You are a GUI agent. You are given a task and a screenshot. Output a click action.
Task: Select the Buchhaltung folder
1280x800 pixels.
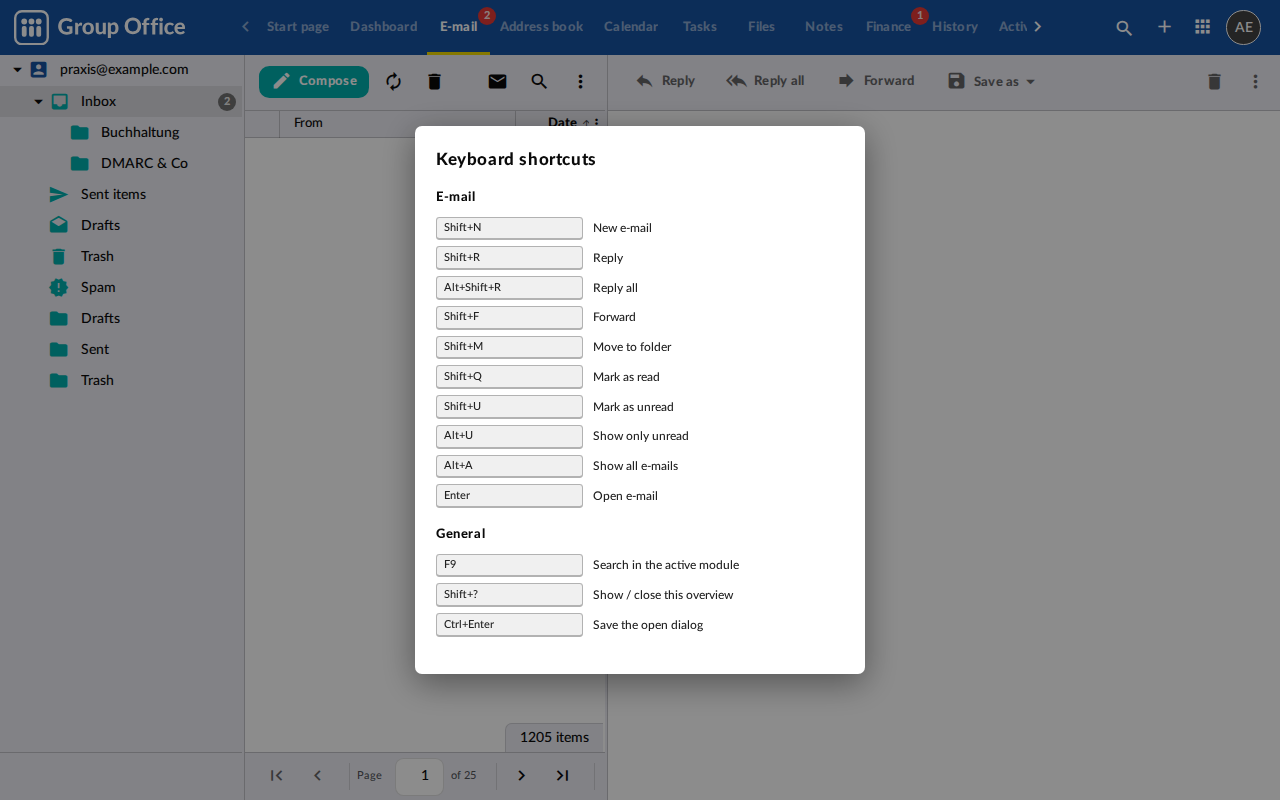pos(140,132)
